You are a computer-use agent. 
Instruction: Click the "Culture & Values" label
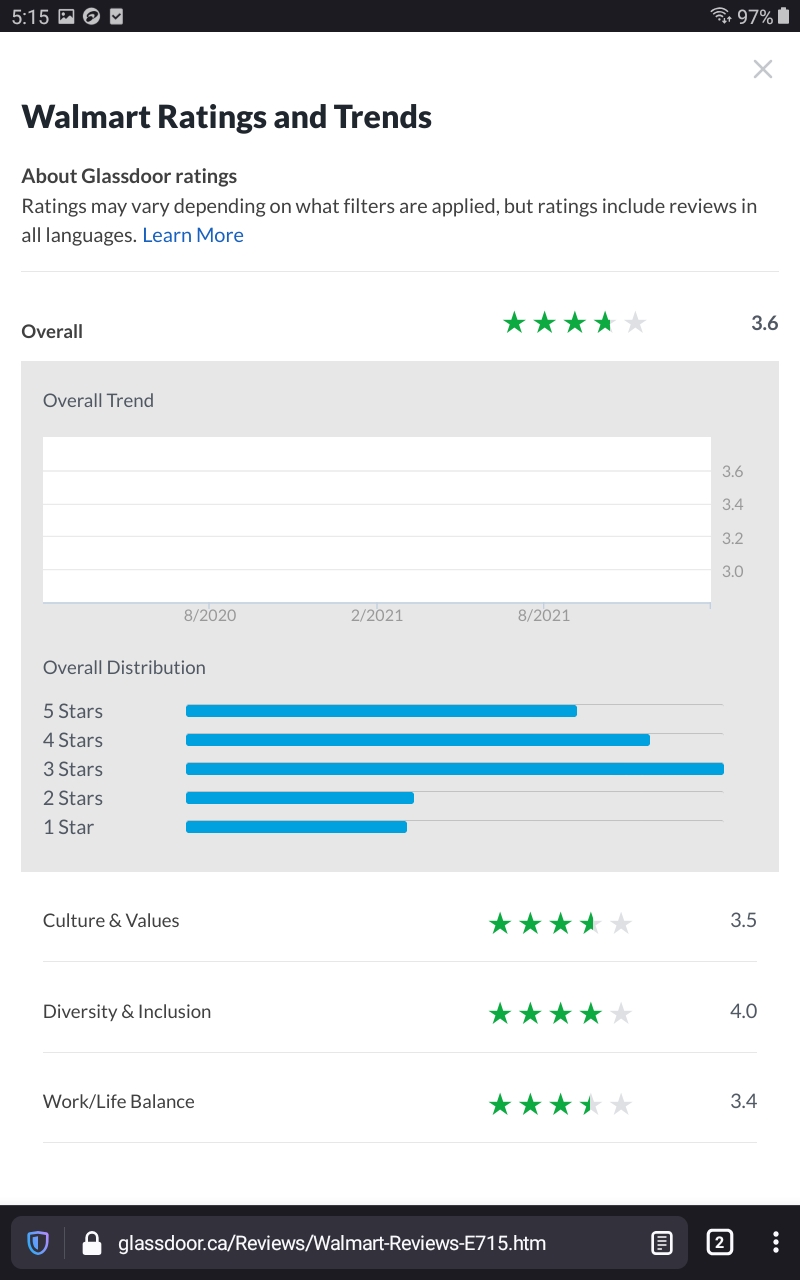point(111,920)
